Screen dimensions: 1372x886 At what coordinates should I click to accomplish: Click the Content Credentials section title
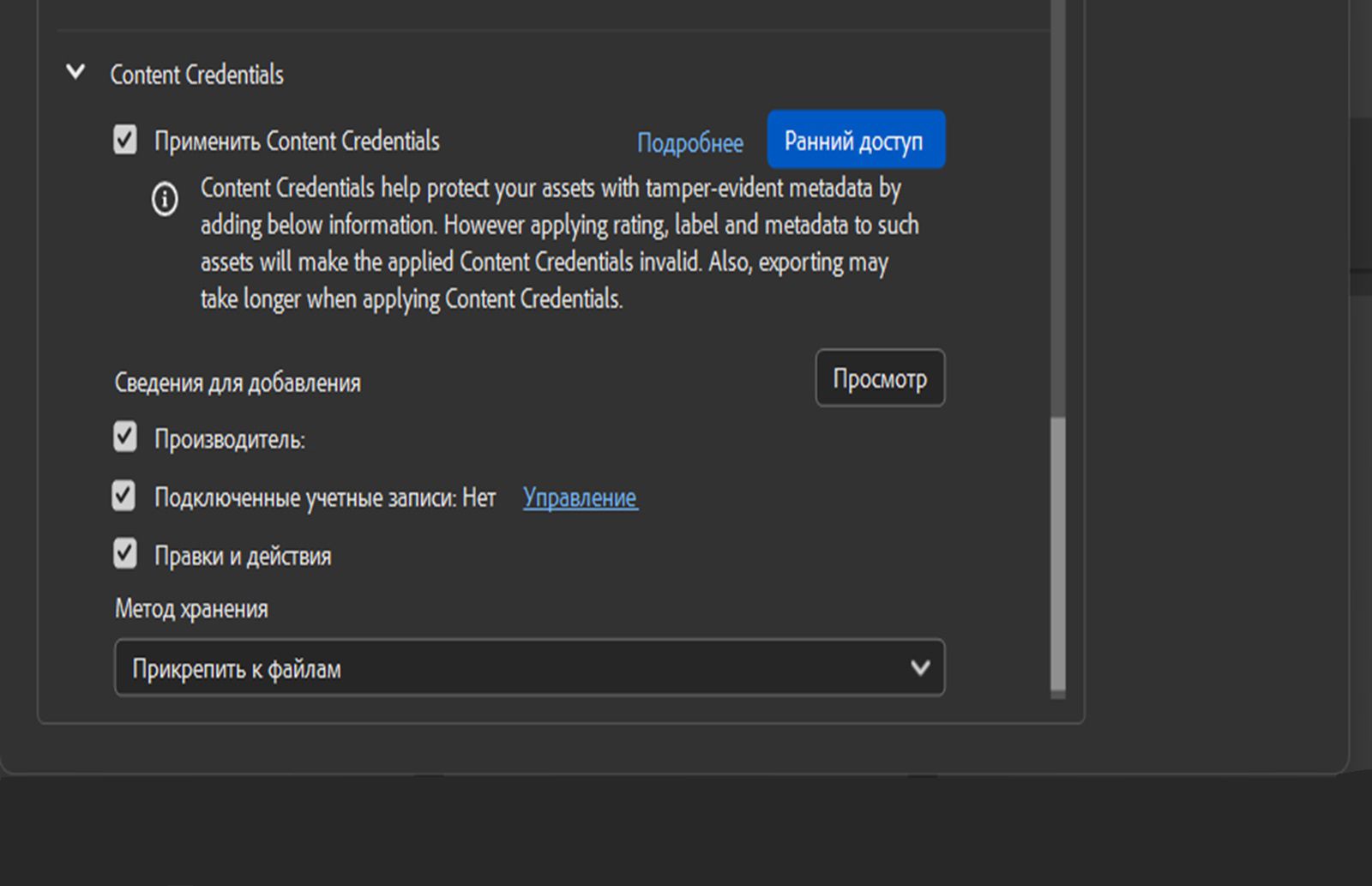click(196, 75)
